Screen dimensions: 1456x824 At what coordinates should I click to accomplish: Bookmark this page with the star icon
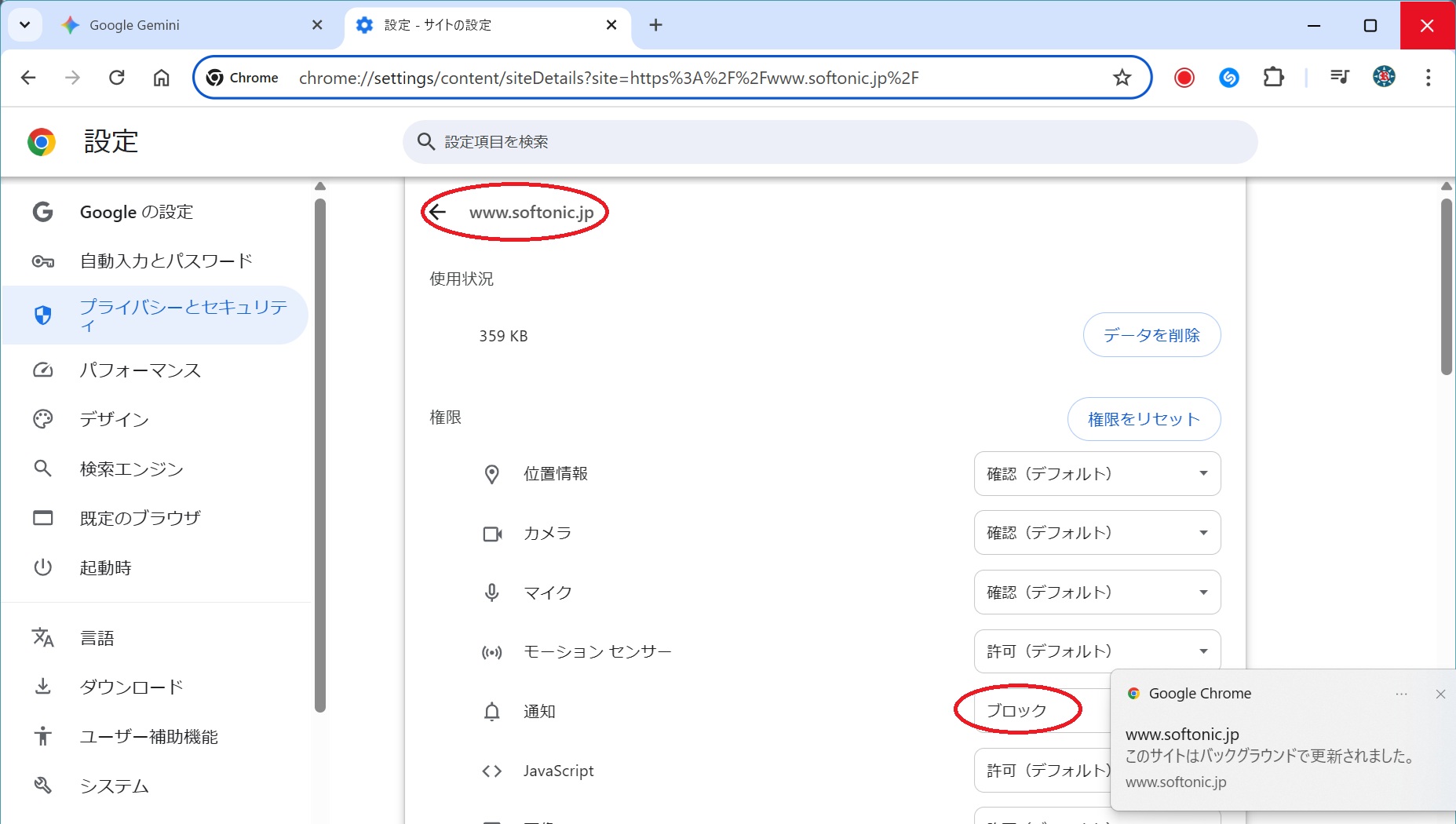pos(1122,78)
